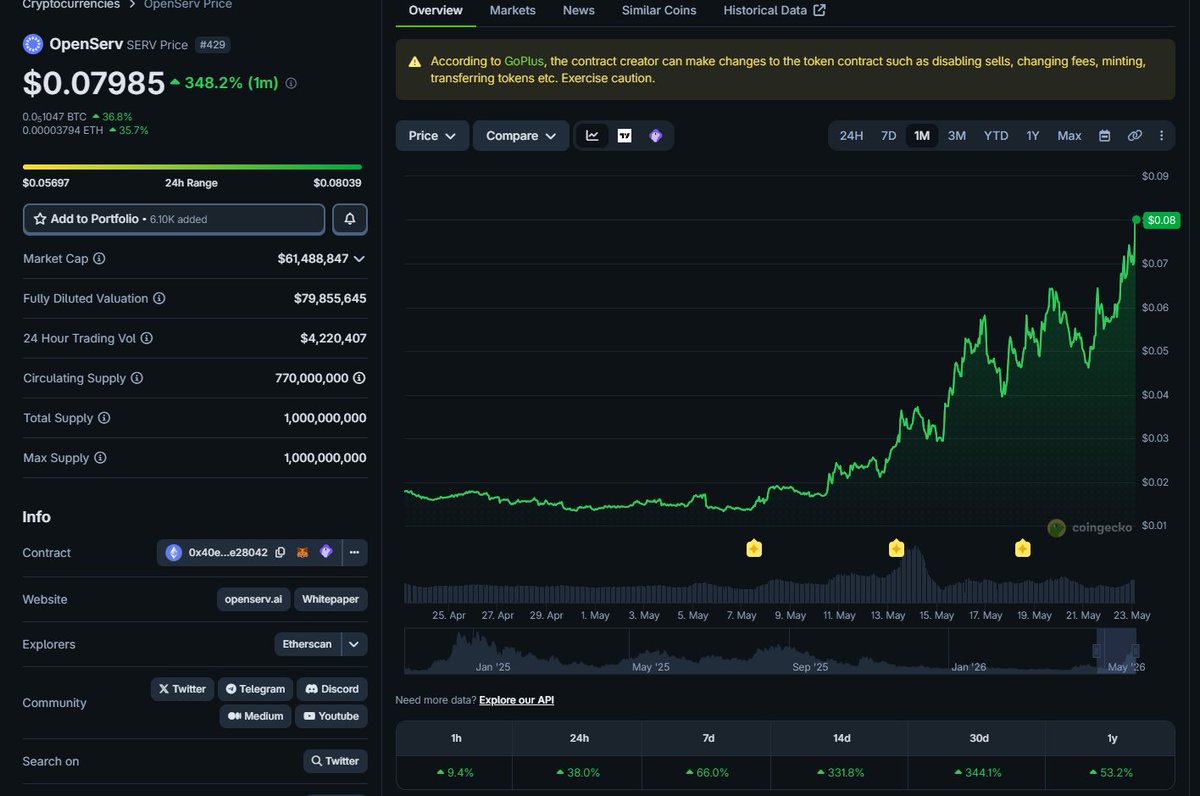Select the 24H time range
1200x796 pixels.
pyautogui.click(x=851, y=135)
